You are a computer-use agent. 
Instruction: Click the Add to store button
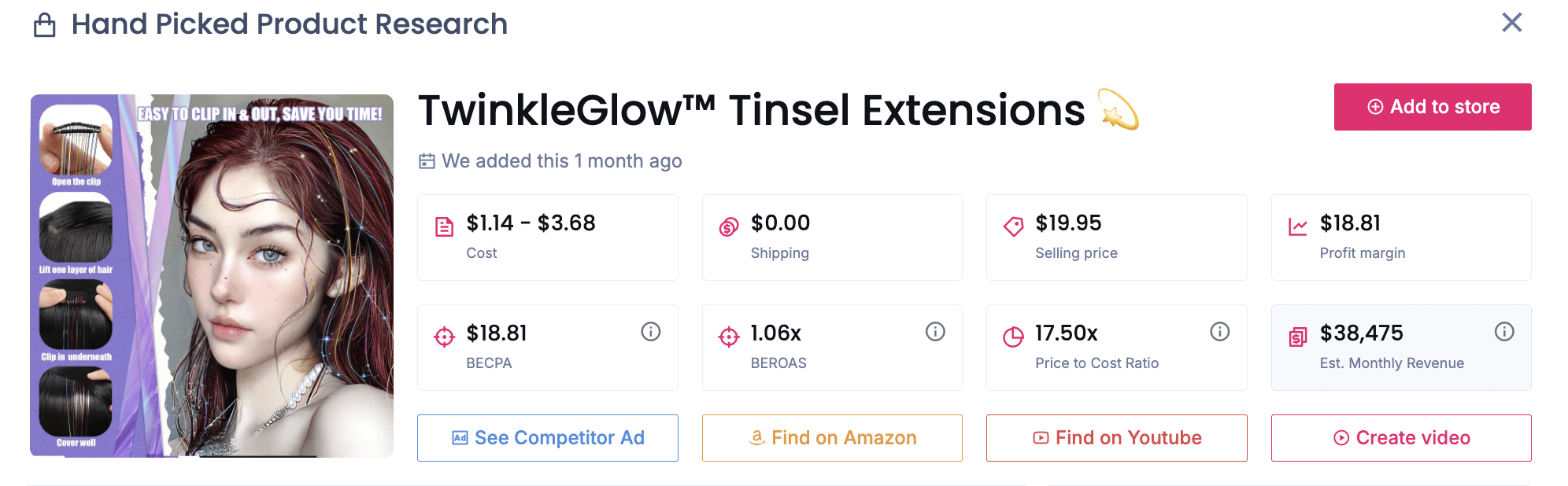(1432, 107)
